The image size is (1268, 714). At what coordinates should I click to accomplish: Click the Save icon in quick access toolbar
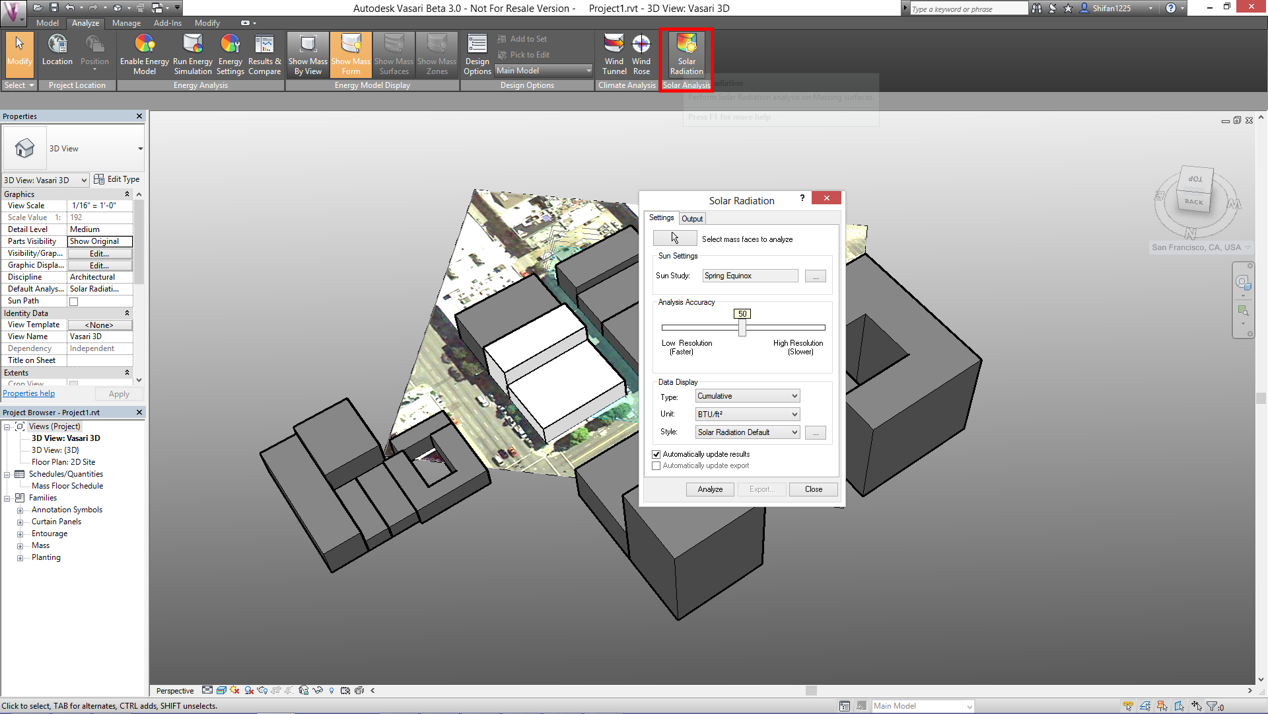pos(54,8)
